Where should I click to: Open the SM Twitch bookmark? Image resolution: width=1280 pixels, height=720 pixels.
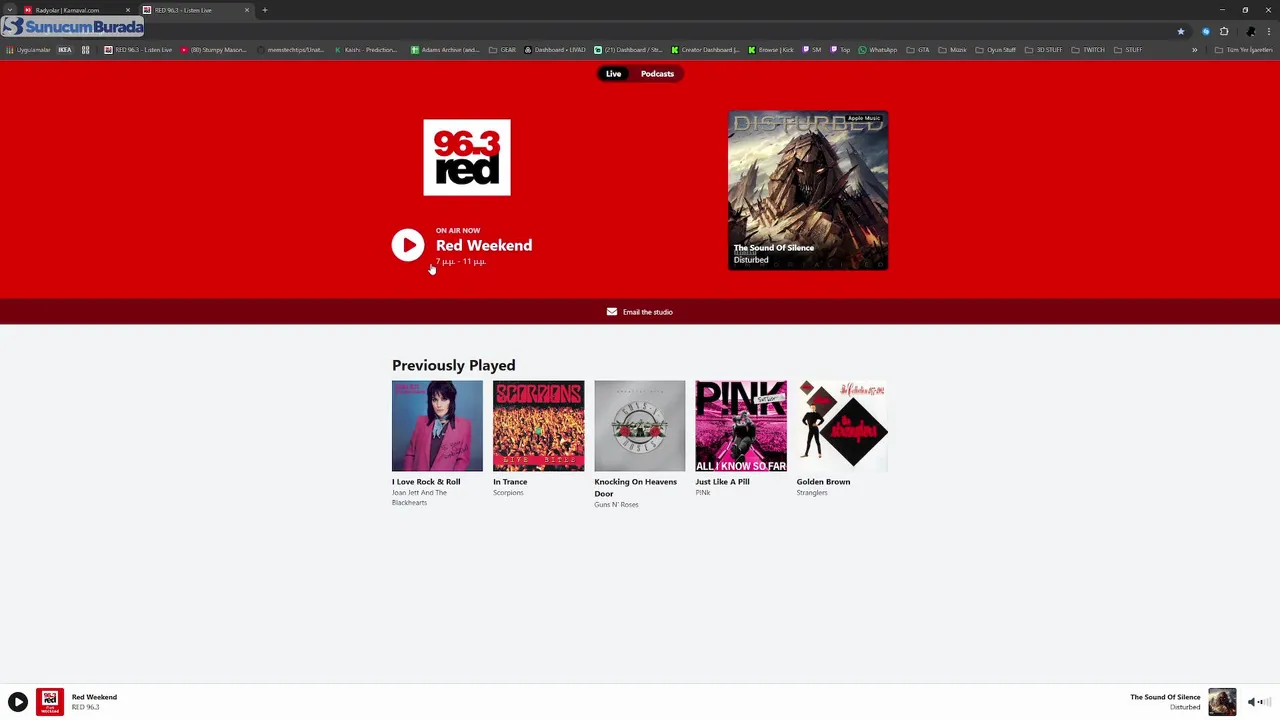(812, 50)
